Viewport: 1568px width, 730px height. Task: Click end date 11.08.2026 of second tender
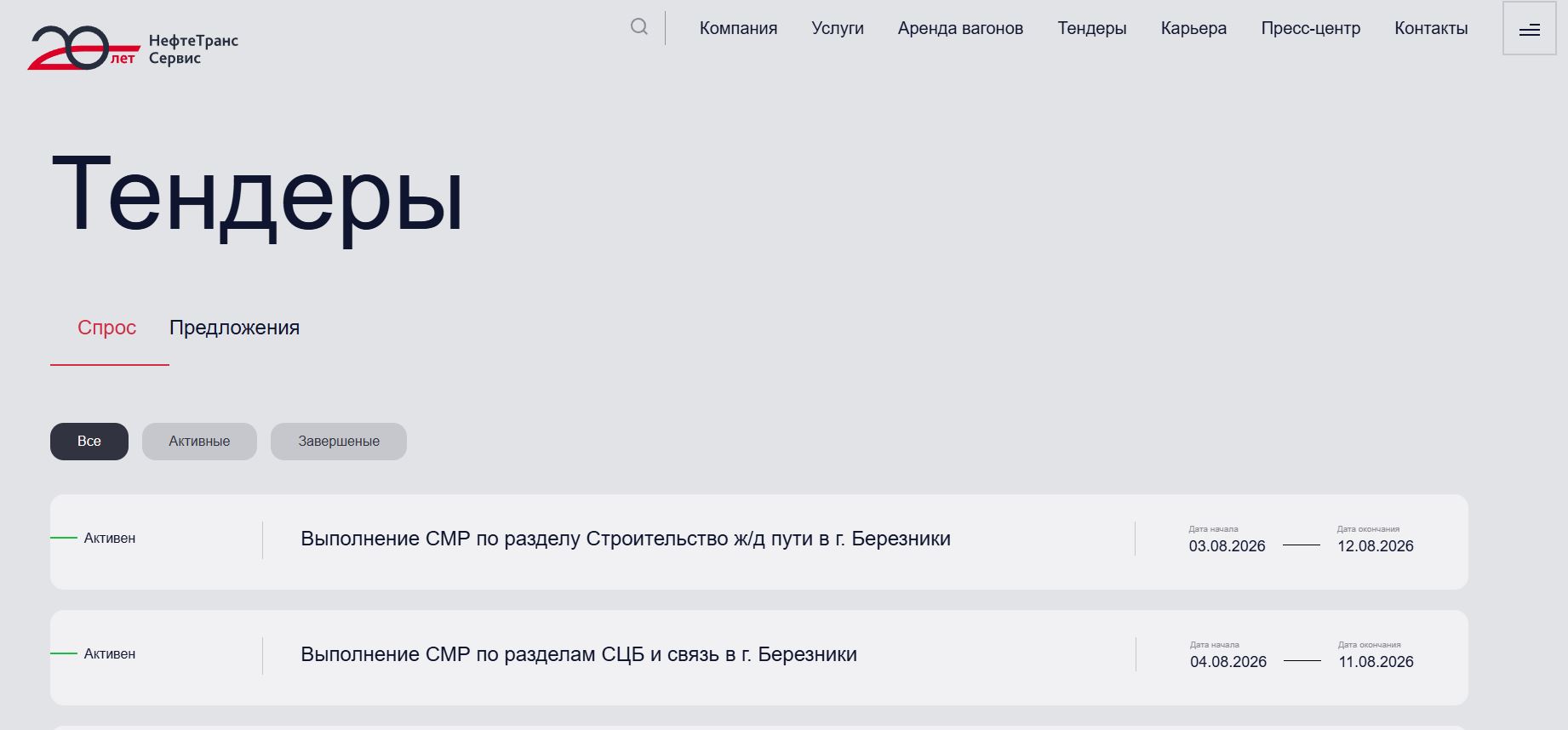[x=1376, y=661]
